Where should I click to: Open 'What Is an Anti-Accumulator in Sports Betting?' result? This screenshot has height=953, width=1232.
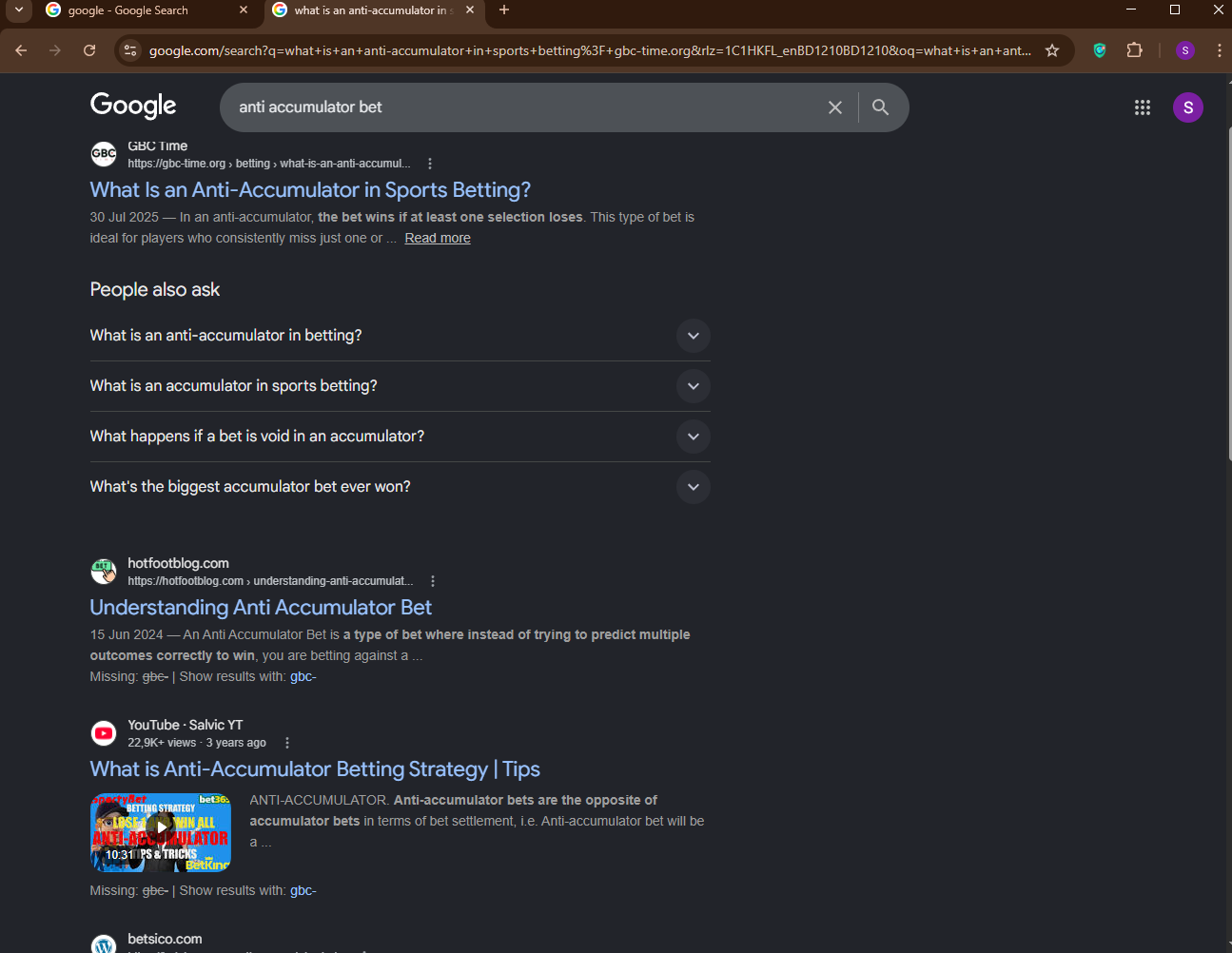pyautogui.click(x=310, y=190)
